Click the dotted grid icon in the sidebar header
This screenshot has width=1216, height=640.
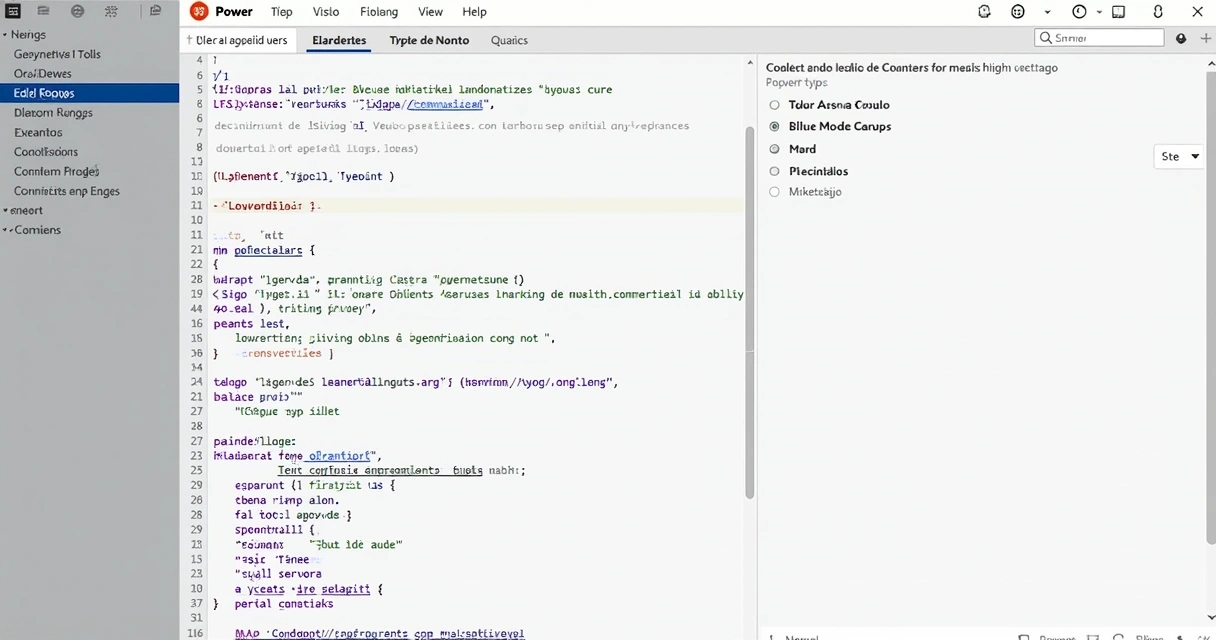coord(111,12)
